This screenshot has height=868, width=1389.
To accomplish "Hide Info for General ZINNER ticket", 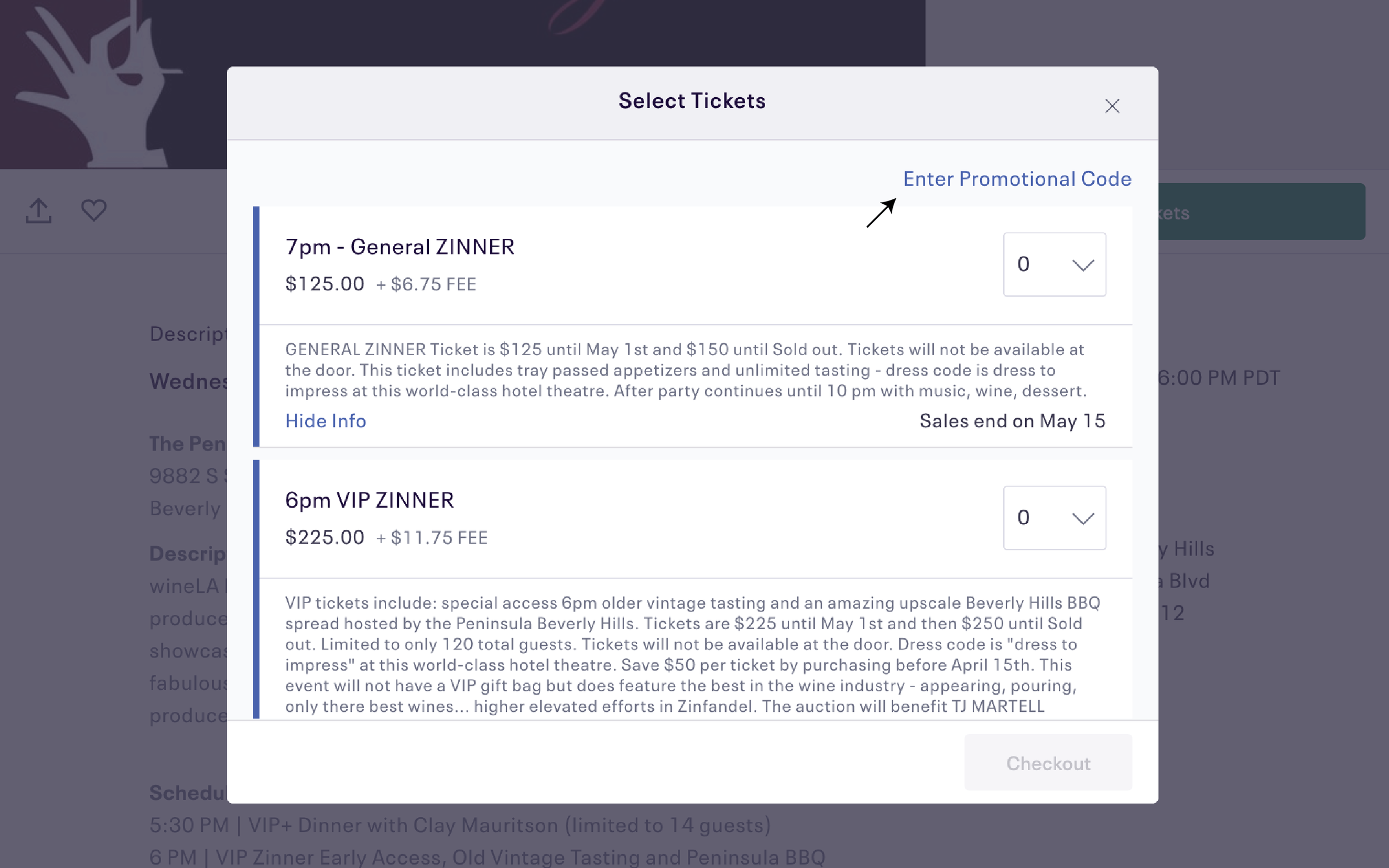I will [326, 421].
